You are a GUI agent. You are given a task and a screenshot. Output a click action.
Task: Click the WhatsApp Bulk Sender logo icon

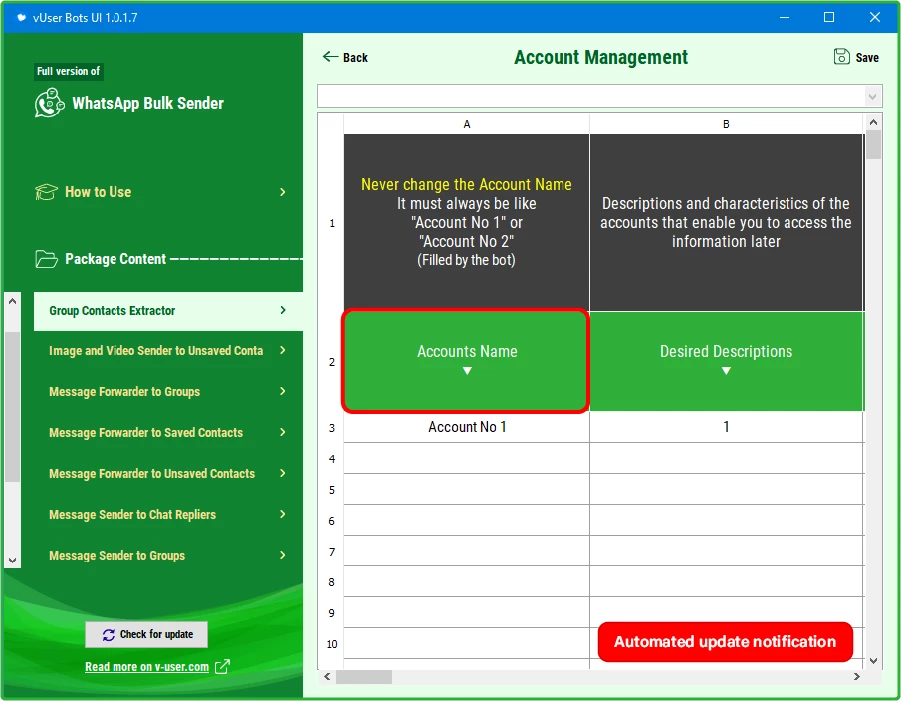click(49, 103)
